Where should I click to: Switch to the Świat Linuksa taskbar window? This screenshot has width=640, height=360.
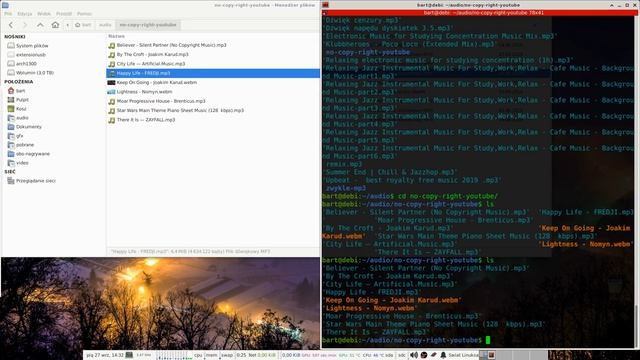(463, 355)
